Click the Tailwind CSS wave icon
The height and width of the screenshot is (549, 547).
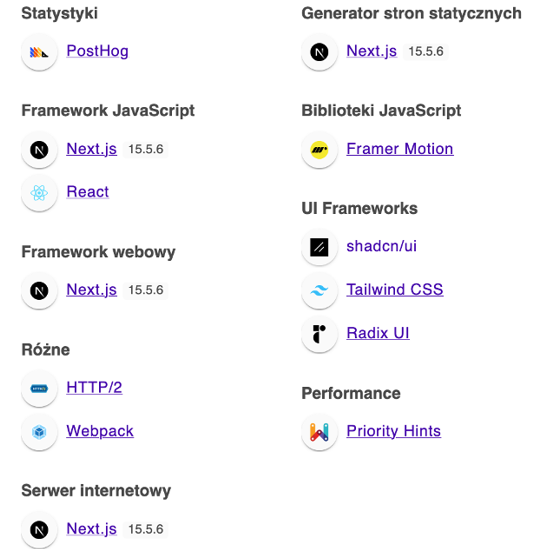pos(319,290)
